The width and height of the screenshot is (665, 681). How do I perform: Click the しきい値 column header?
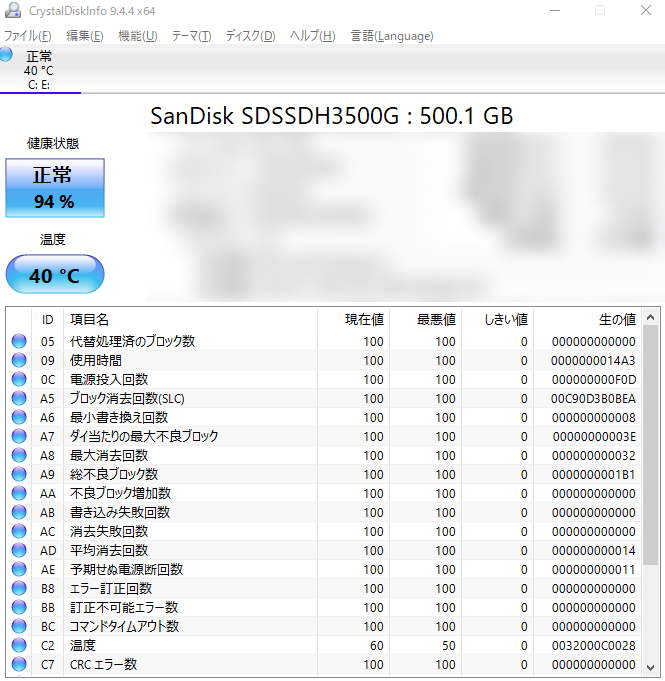[x=498, y=320]
